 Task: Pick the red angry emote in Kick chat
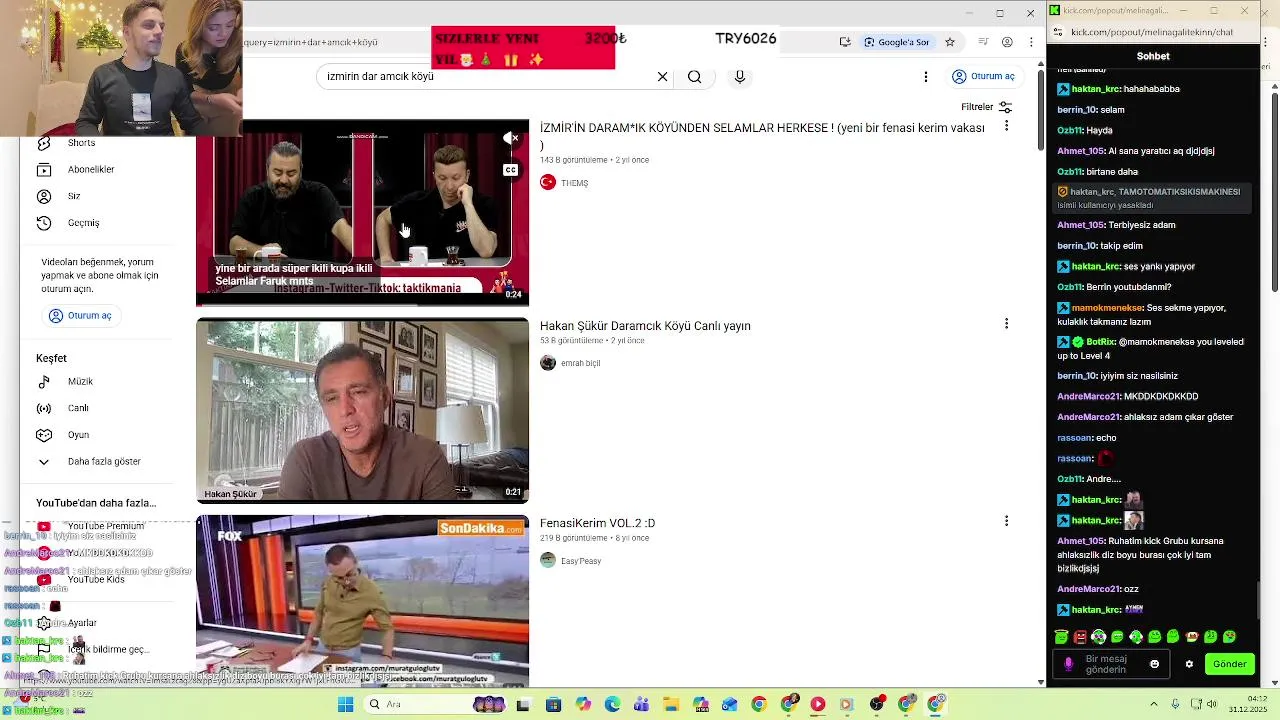1080,637
